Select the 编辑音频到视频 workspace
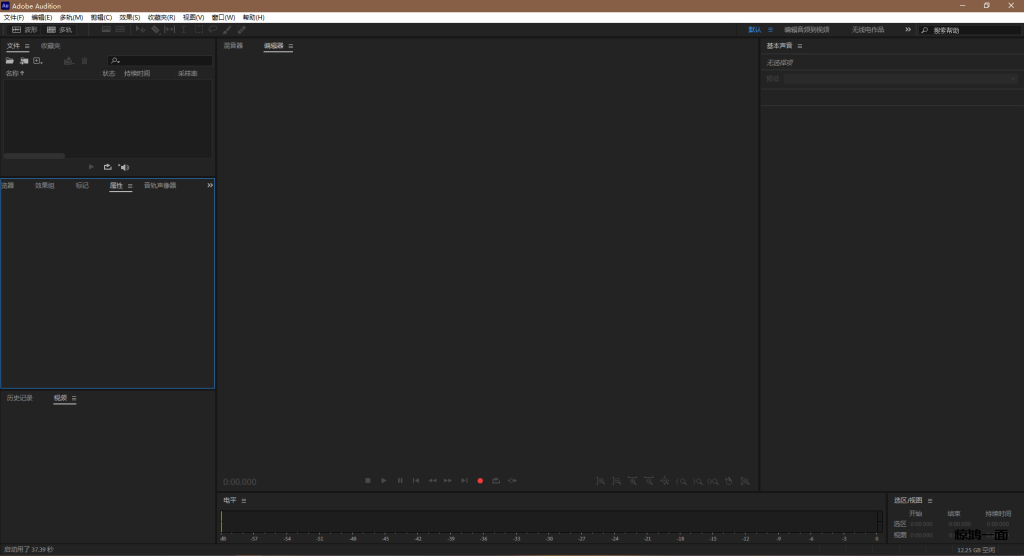Image resolution: width=1024 pixels, height=556 pixels. tap(806, 30)
